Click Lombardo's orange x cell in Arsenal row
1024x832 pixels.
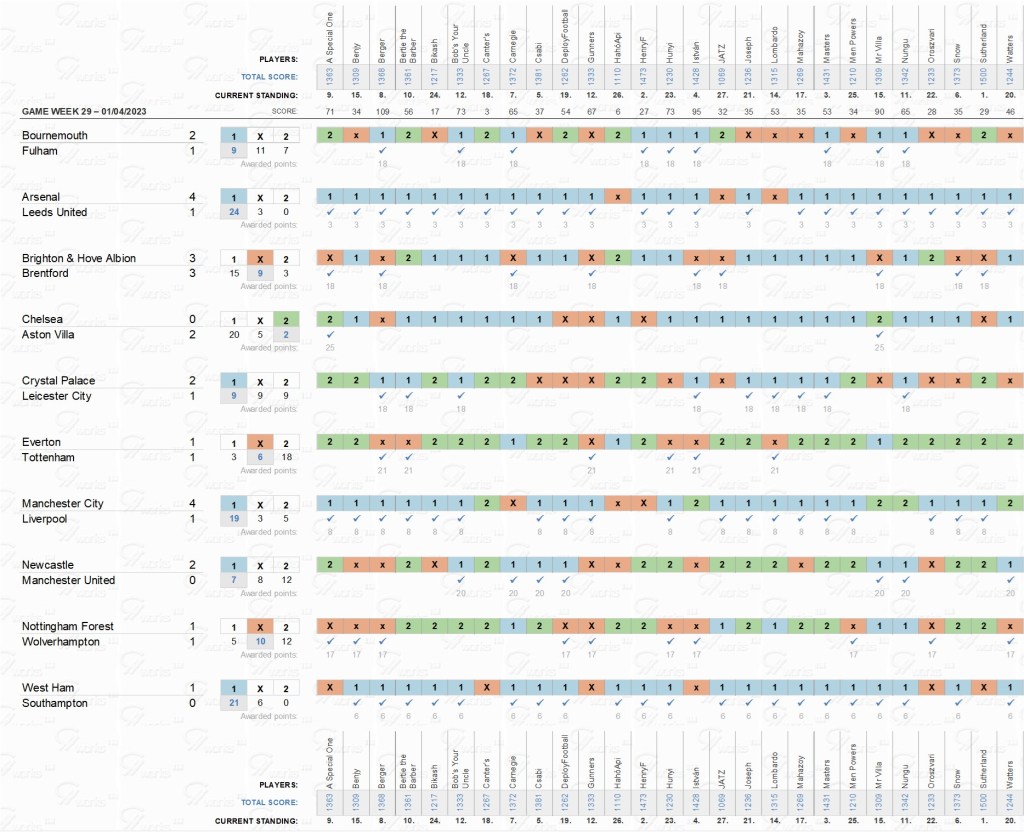(774, 197)
